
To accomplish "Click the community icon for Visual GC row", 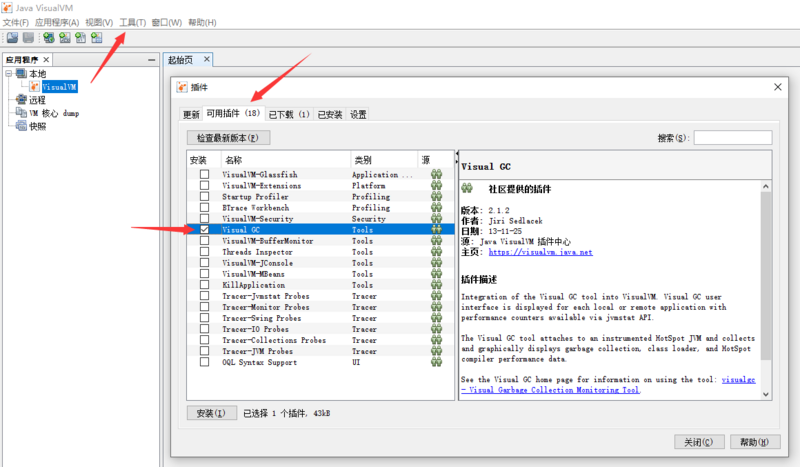I will [436, 230].
